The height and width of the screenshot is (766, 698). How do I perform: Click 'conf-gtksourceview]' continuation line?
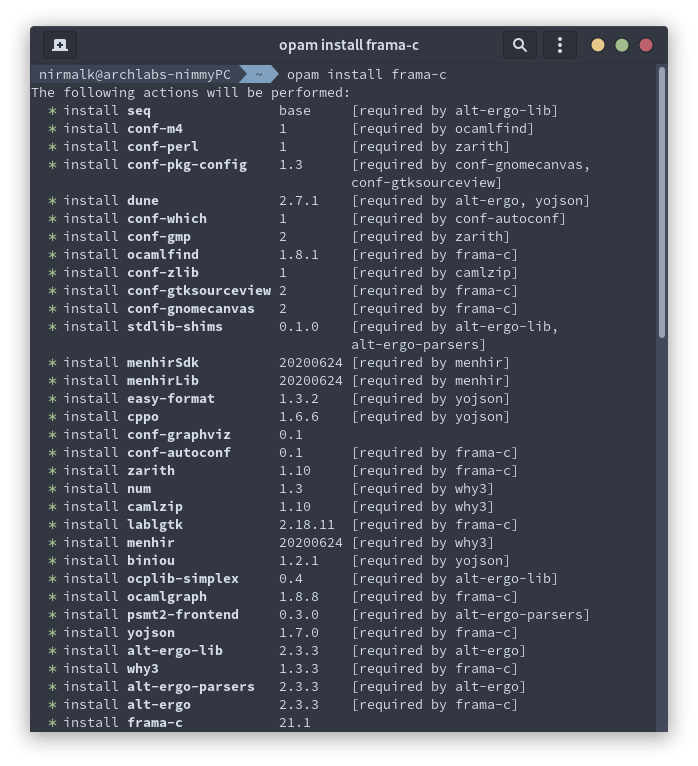tap(426, 183)
